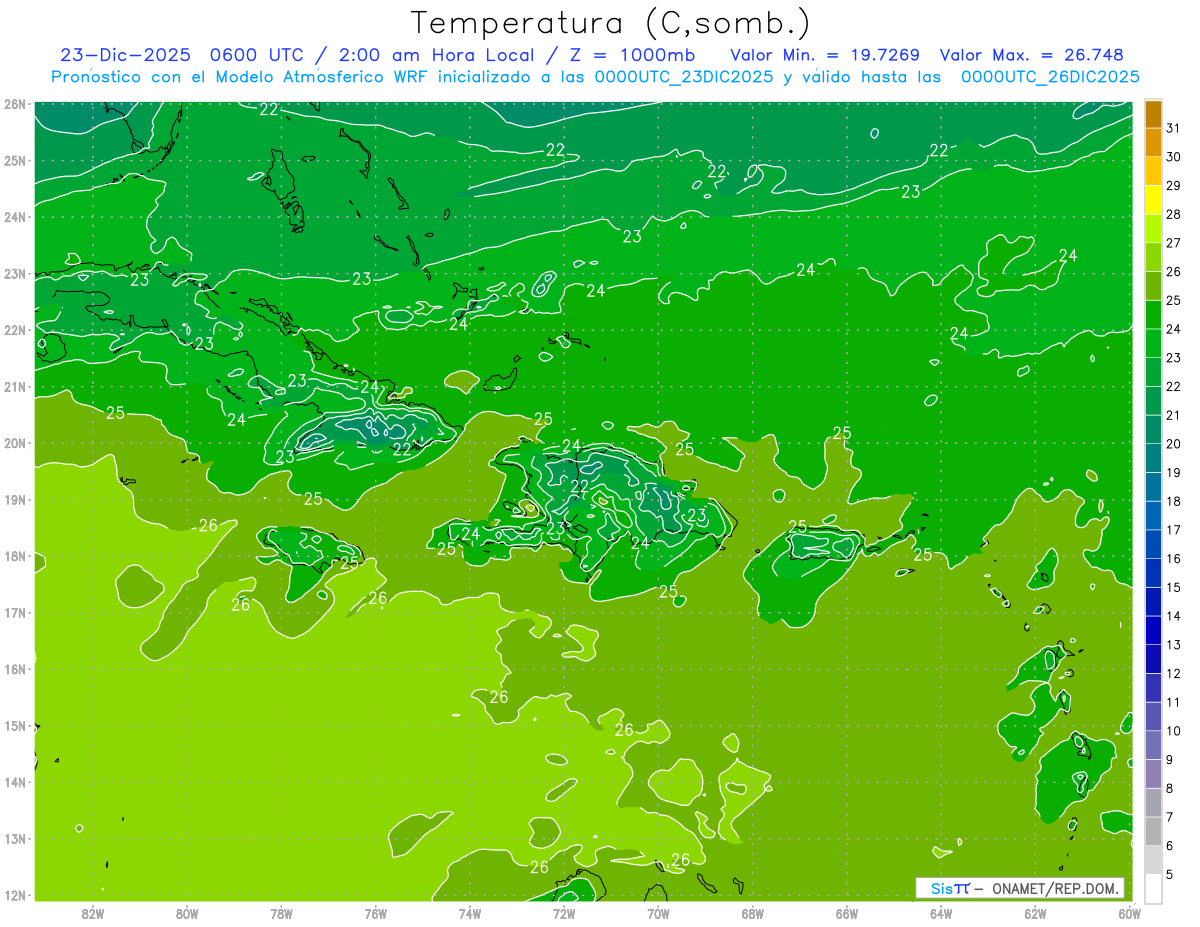Click the "82W" longitude axis label
Viewport: 1200px width, 927px height.
click(x=93, y=914)
